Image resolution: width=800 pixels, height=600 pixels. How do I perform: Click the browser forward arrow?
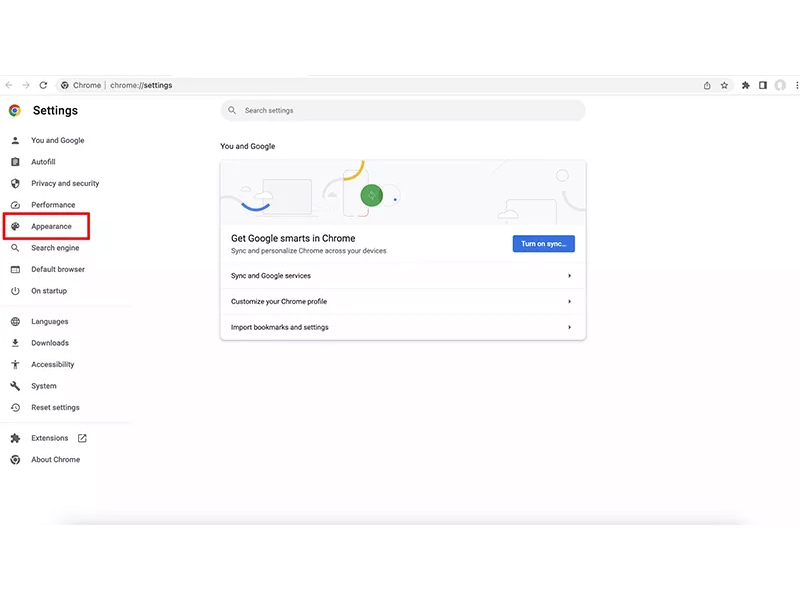[26, 85]
